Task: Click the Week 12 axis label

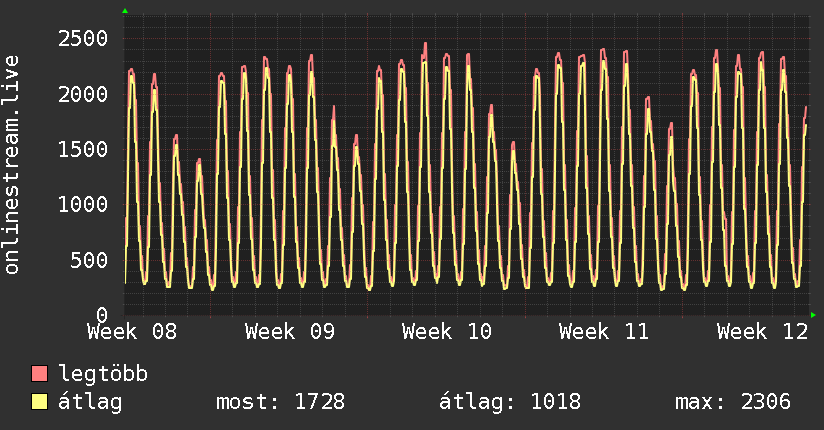Action: pos(762,332)
